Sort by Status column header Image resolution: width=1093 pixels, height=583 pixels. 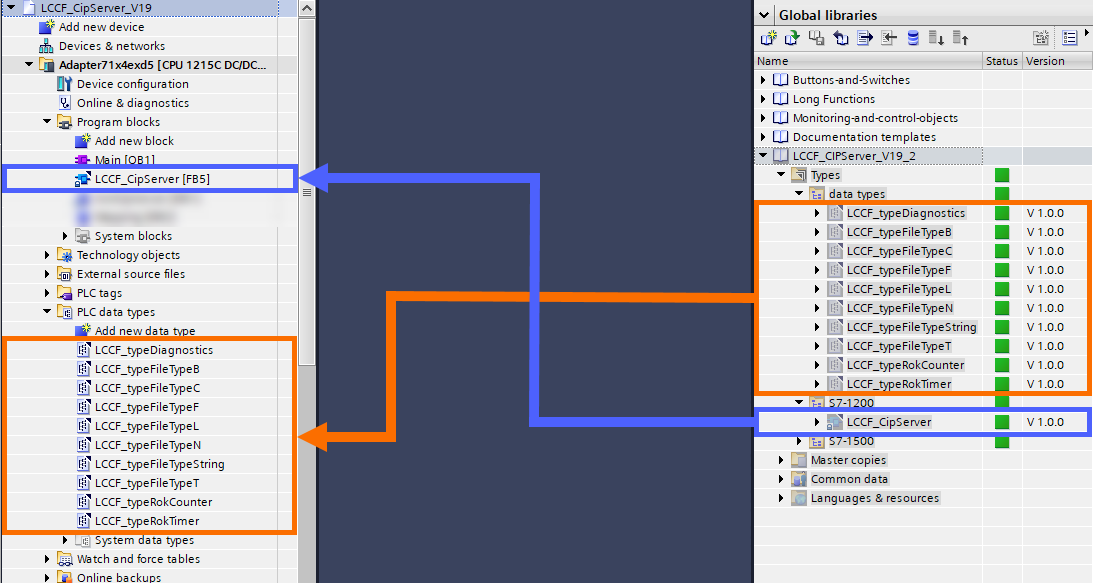point(1002,61)
